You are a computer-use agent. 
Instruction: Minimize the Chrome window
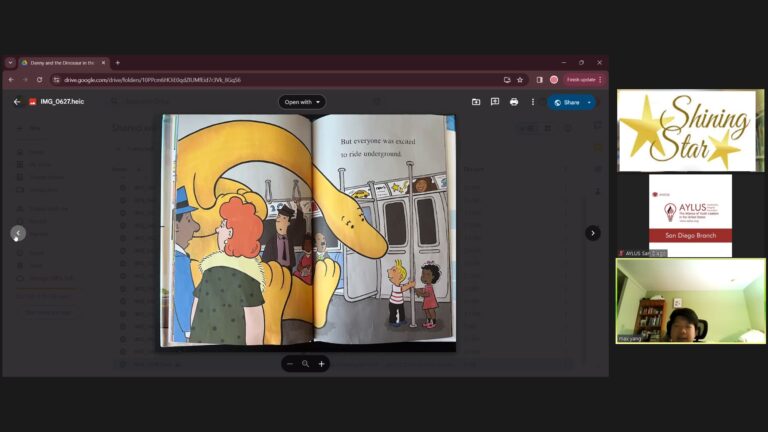564,63
